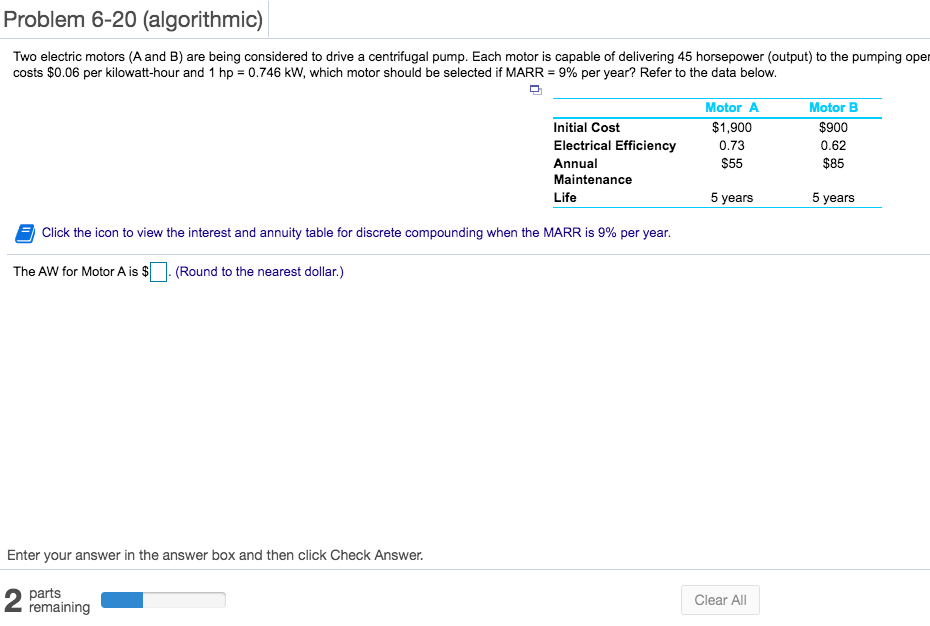930x626 pixels.
Task: Click the Enter your answer instruction text
Action: [x=215, y=554]
